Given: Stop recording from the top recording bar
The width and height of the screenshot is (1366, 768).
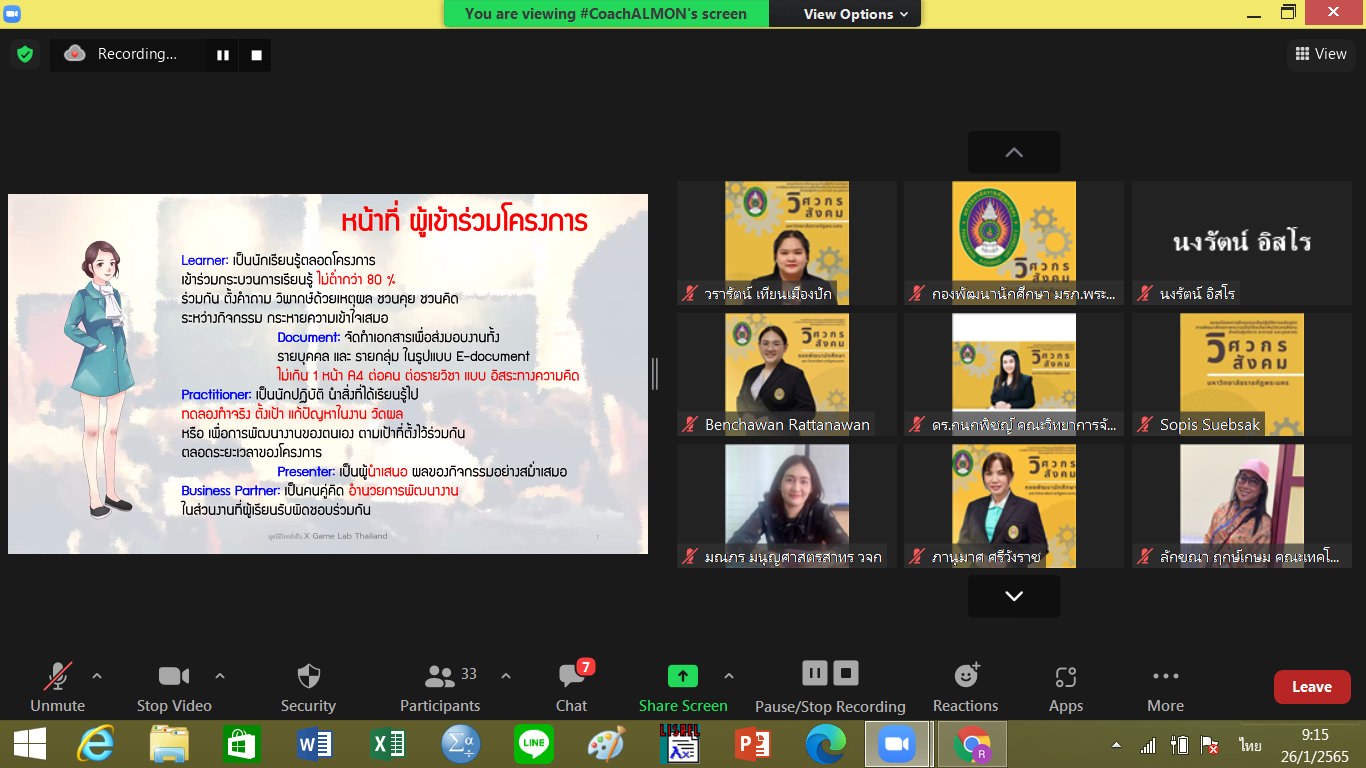Looking at the screenshot, I should click(x=256, y=55).
